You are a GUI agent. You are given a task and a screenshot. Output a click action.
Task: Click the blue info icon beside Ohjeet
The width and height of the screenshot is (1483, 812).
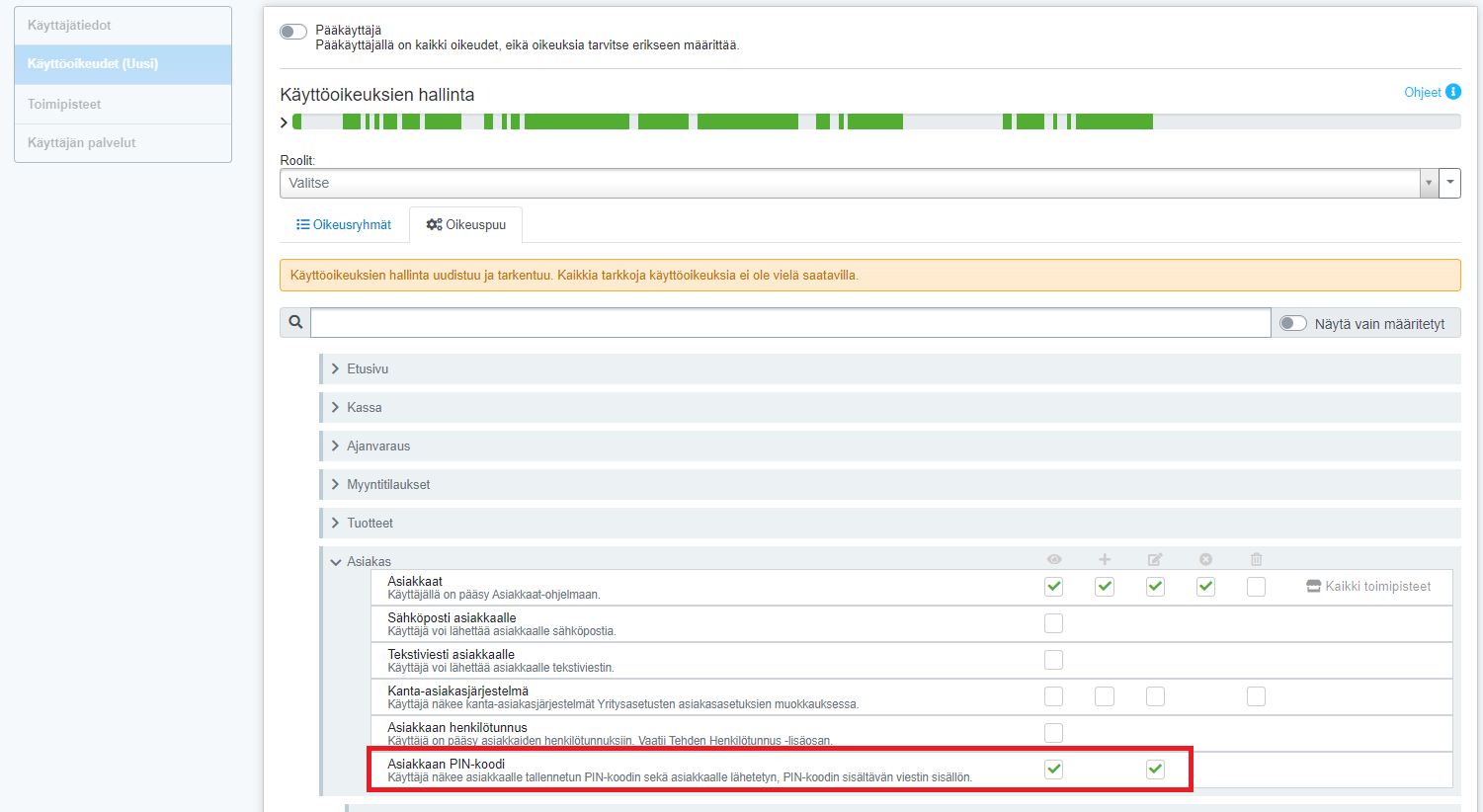click(1453, 92)
